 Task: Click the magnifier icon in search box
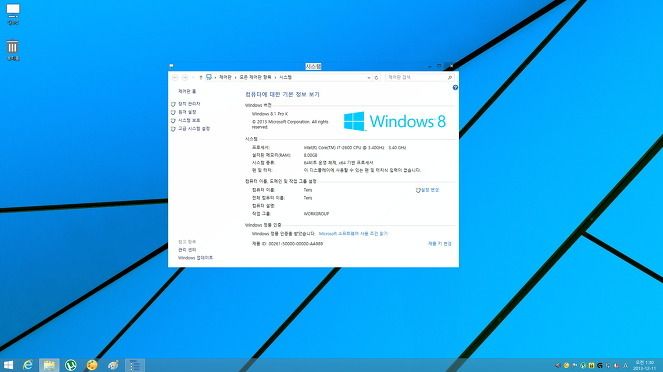point(450,78)
